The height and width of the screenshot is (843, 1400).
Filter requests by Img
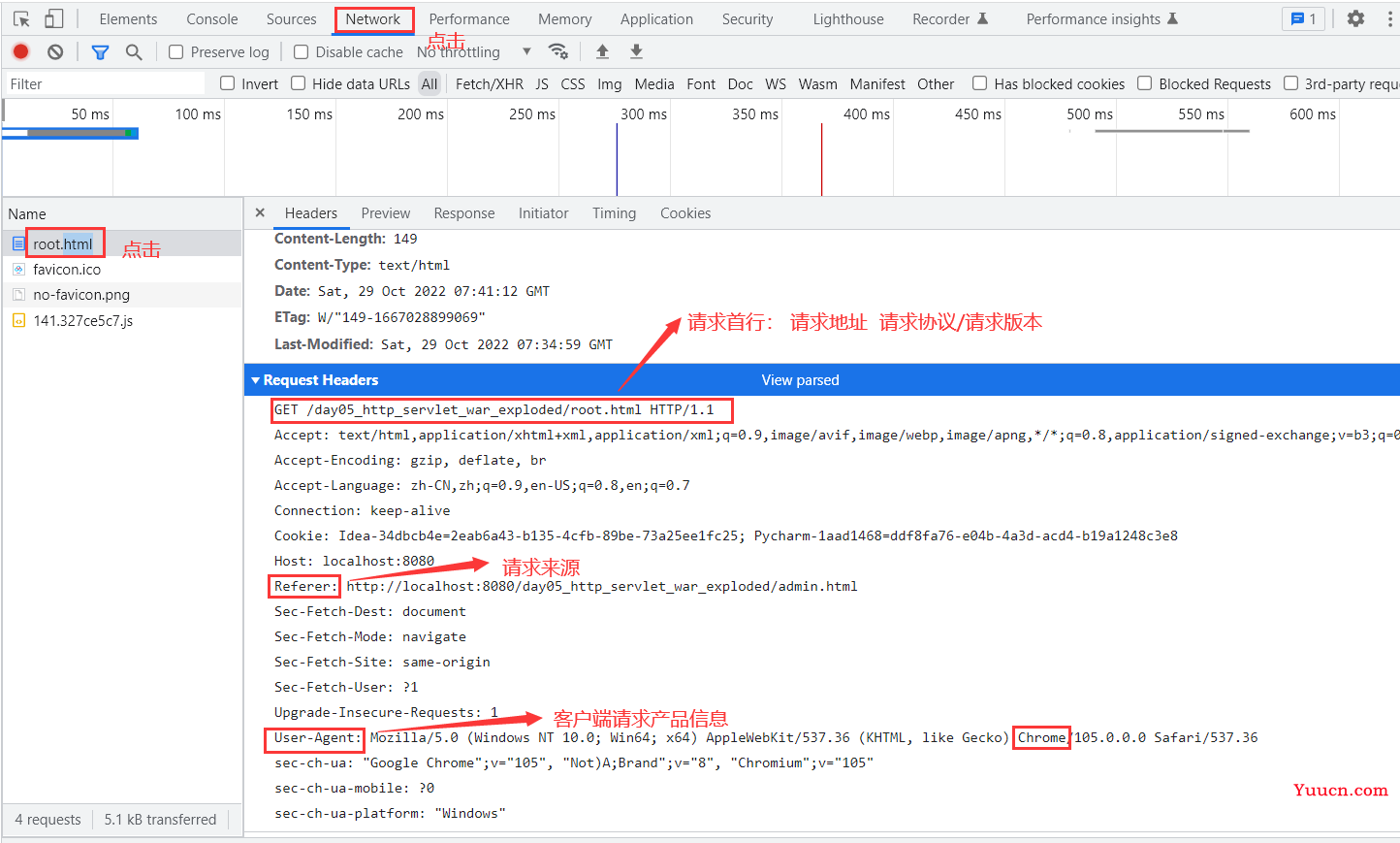(x=610, y=83)
